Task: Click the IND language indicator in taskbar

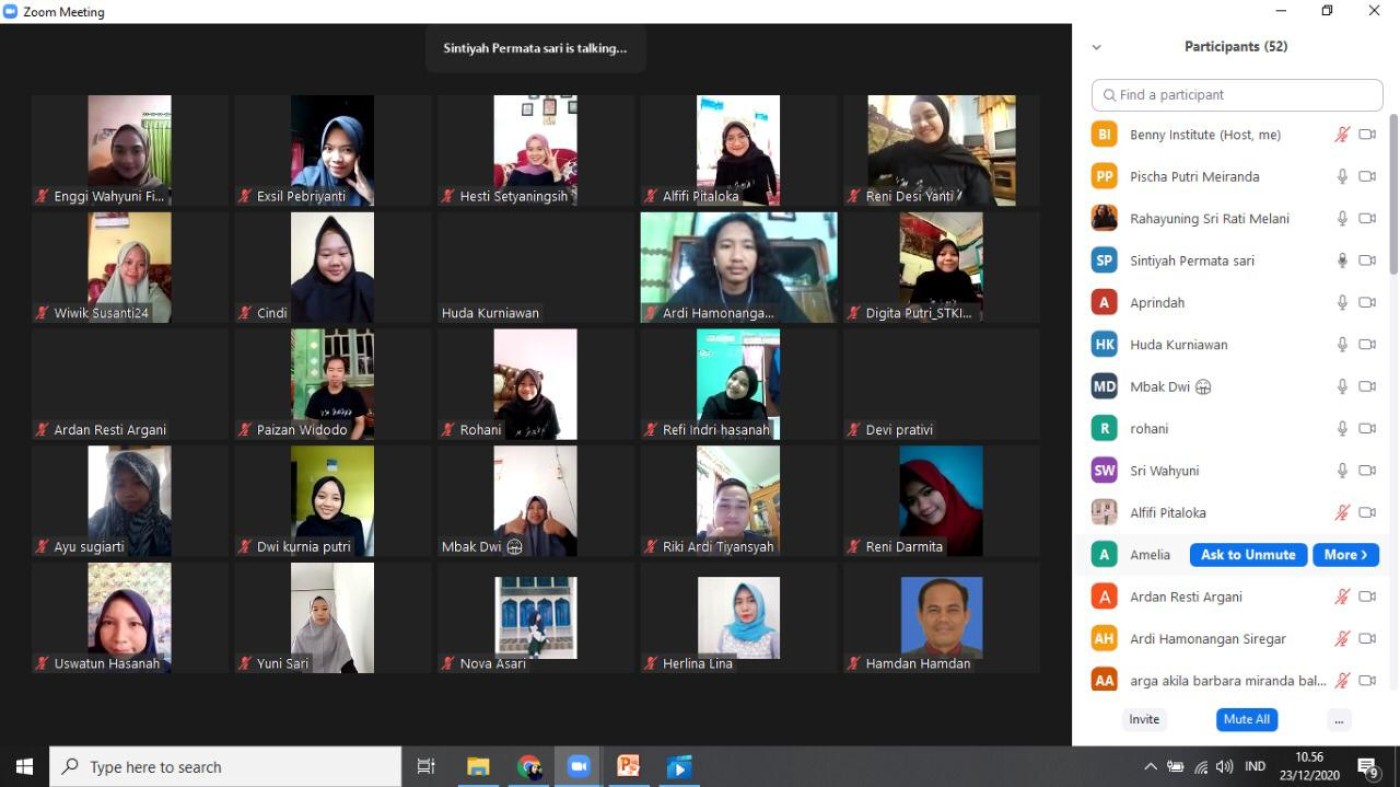Action: tap(1255, 767)
